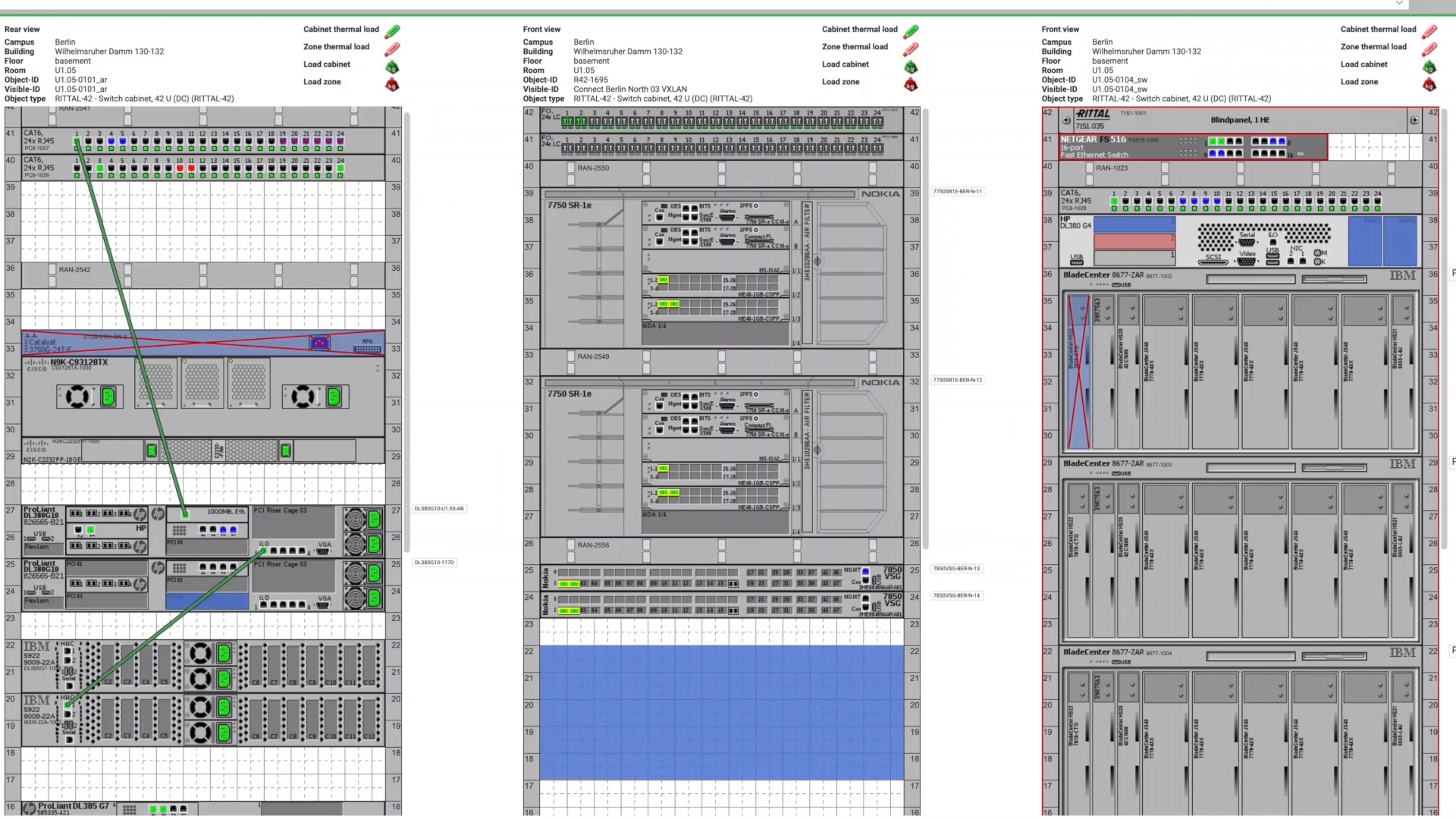Click the 7750SR1E-BER-N-11 device label
The image size is (1456, 819).
(957, 192)
